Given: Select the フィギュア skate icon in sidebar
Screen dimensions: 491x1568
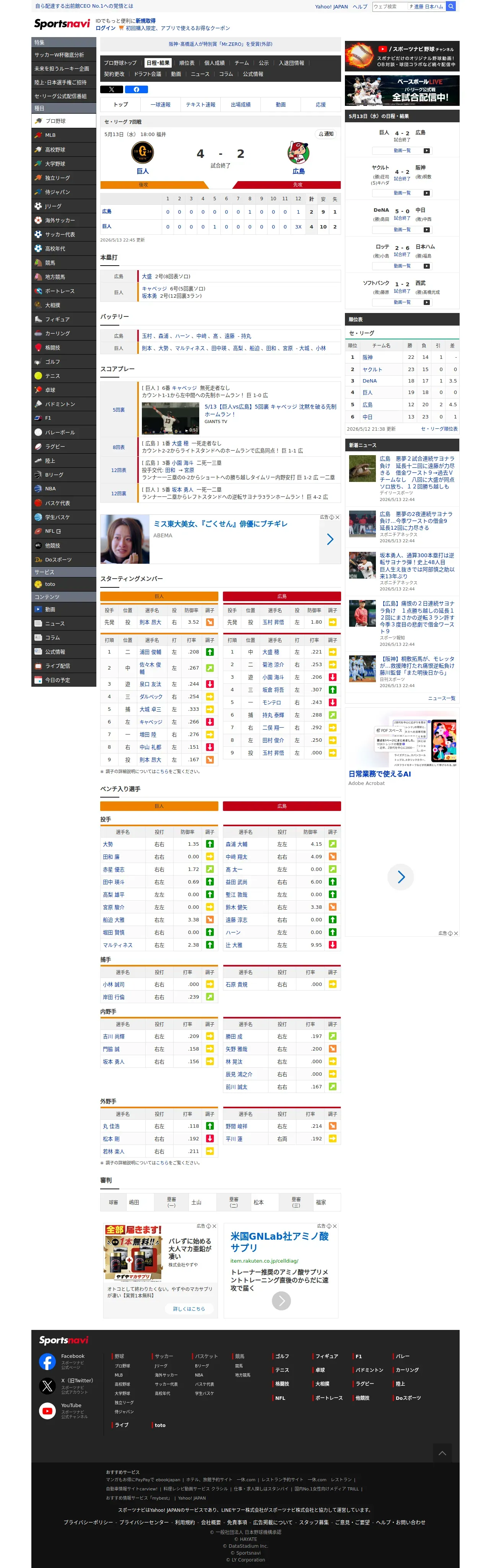Looking at the screenshot, I should 38,319.
